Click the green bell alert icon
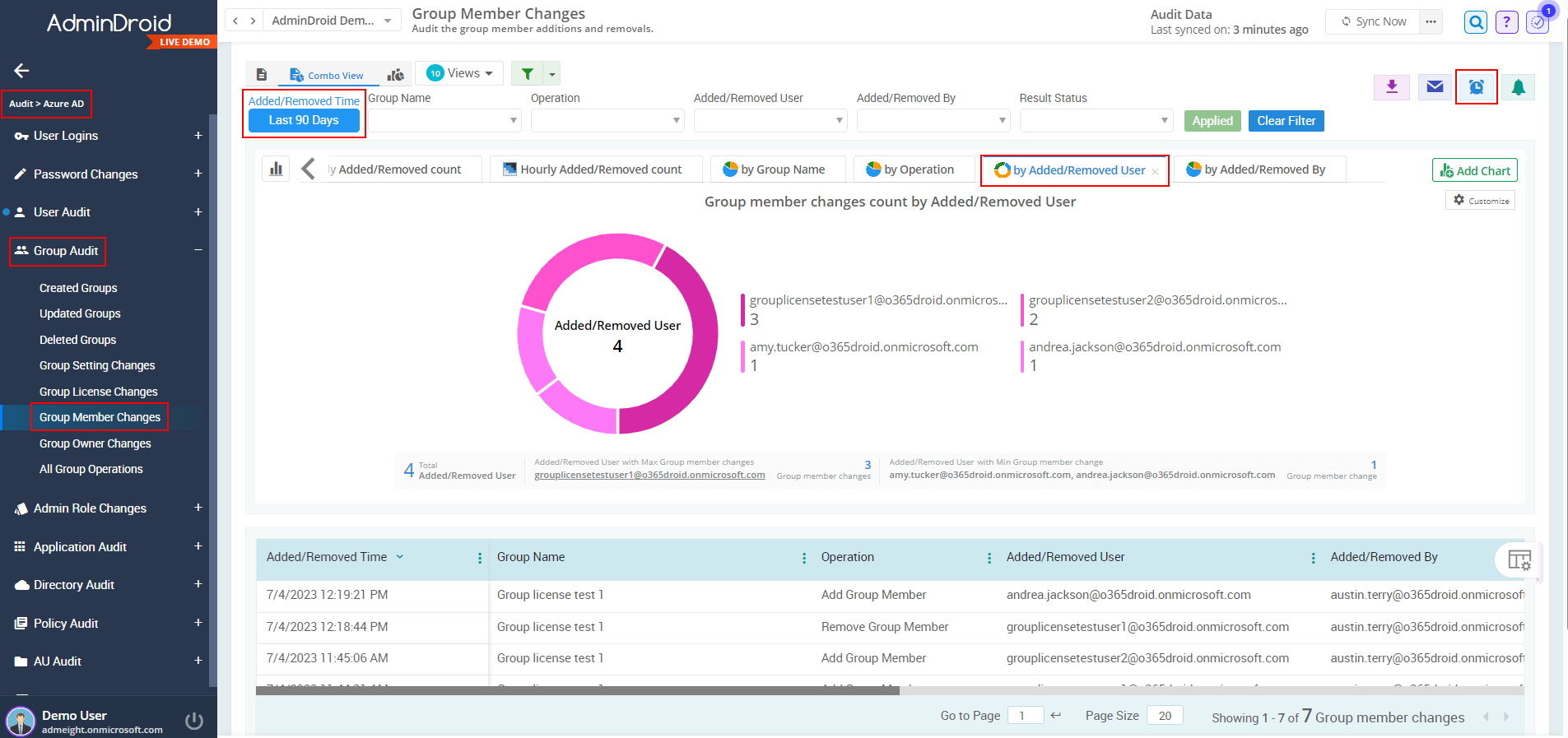Viewport: 1568px width, 738px height. pyautogui.click(x=1518, y=87)
